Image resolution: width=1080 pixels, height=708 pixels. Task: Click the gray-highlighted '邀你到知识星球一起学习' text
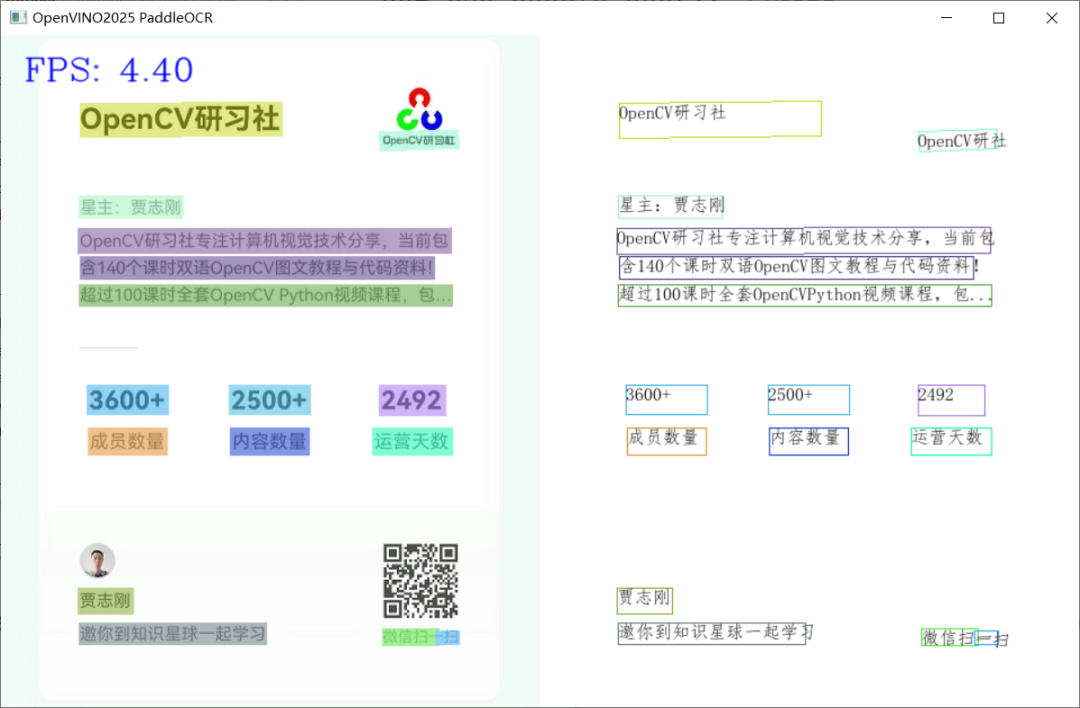click(x=172, y=634)
